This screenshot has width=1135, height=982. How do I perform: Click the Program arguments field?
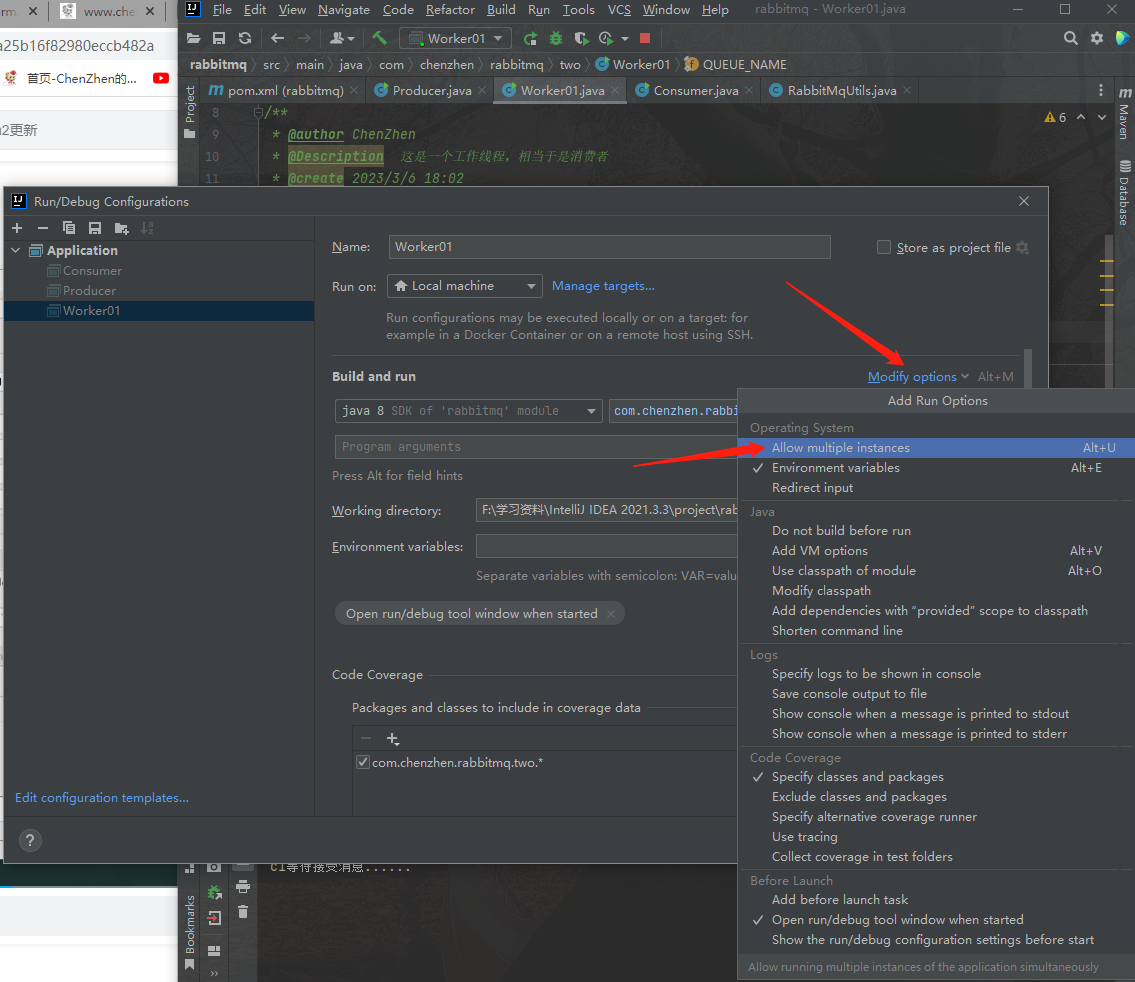(x=536, y=446)
